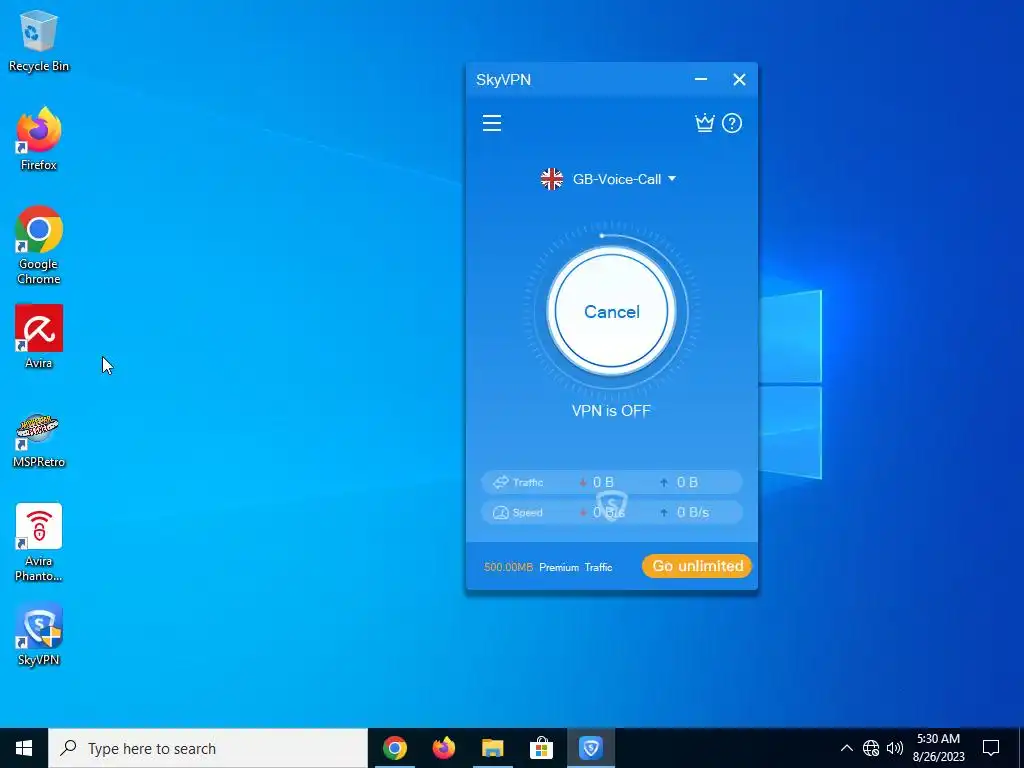Click the Go unlimited button
This screenshot has width=1024, height=768.
(697, 566)
